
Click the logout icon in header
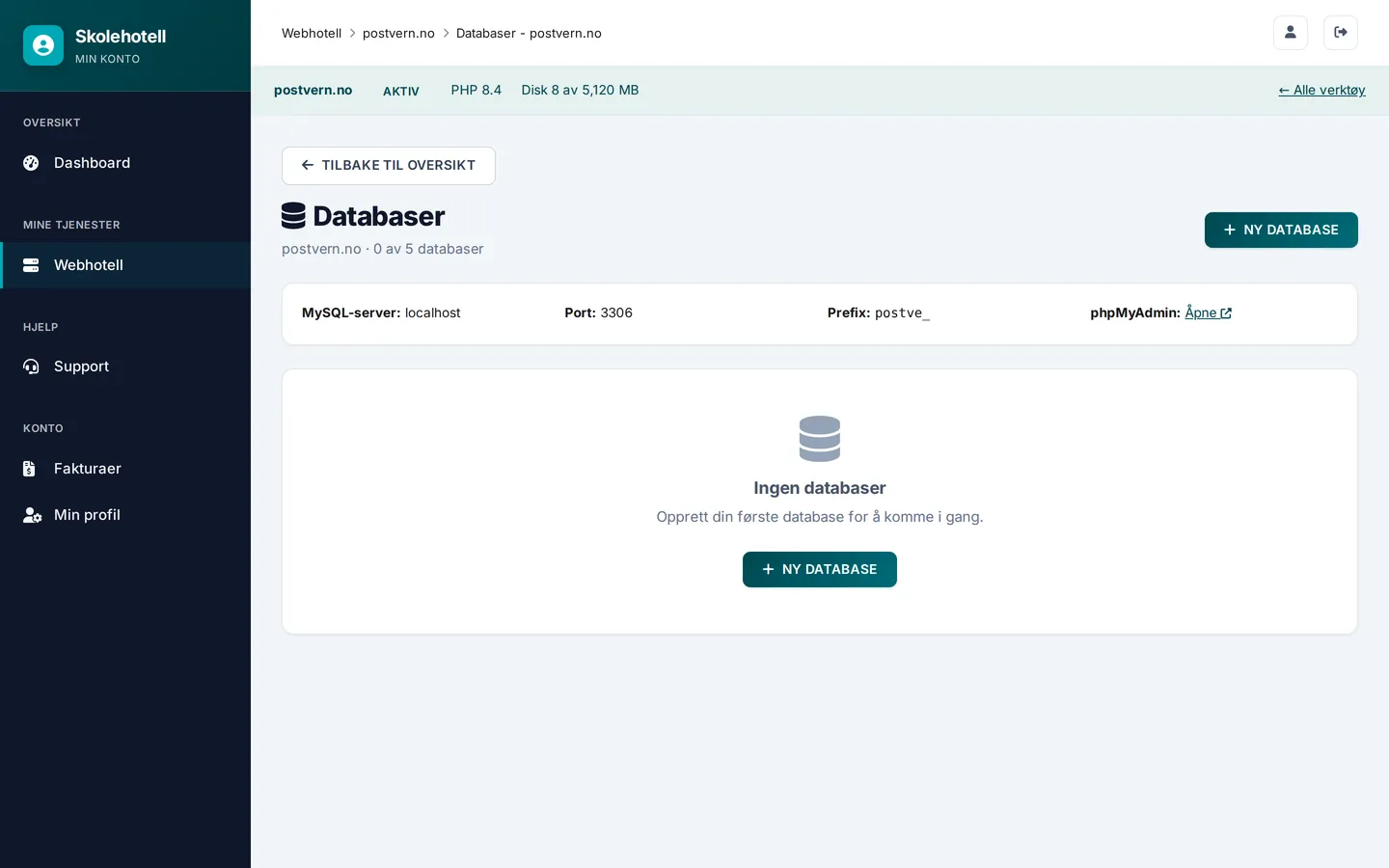(1341, 33)
